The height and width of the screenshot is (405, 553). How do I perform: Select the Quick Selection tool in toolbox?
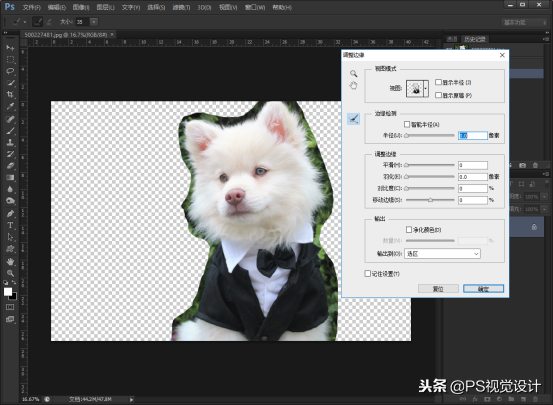pyautogui.click(x=10, y=83)
